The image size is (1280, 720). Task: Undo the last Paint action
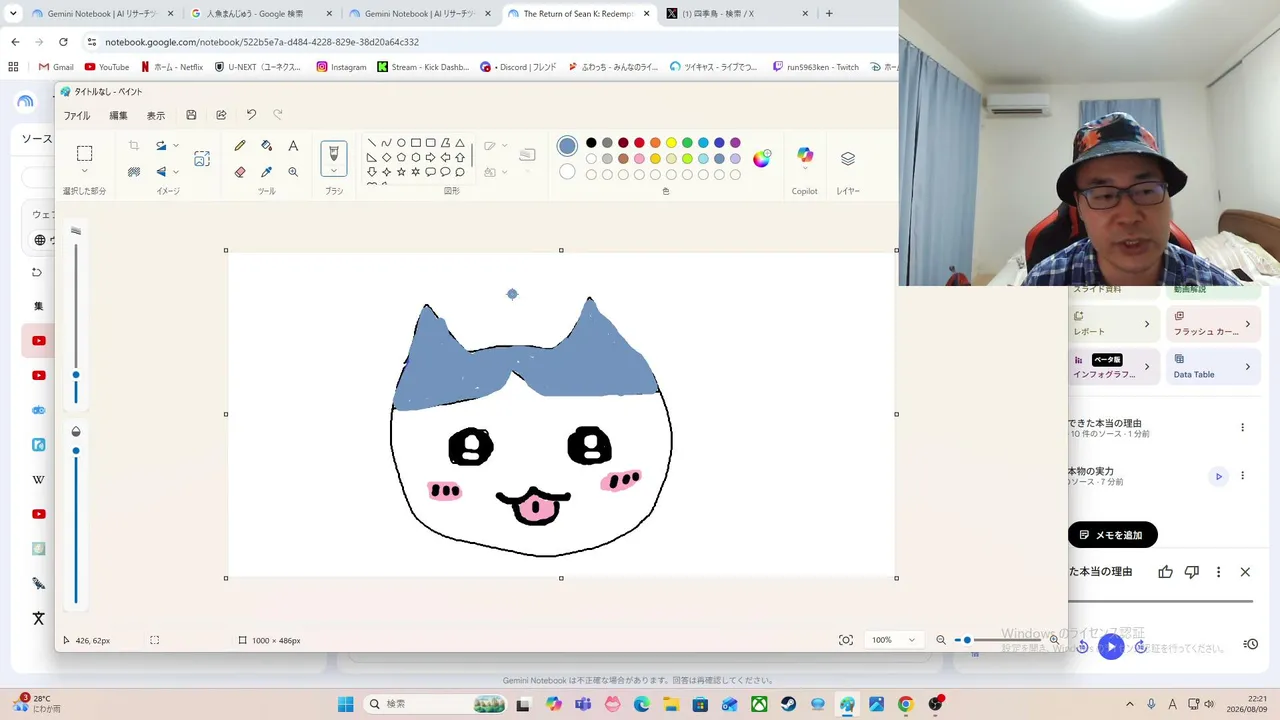click(251, 115)
